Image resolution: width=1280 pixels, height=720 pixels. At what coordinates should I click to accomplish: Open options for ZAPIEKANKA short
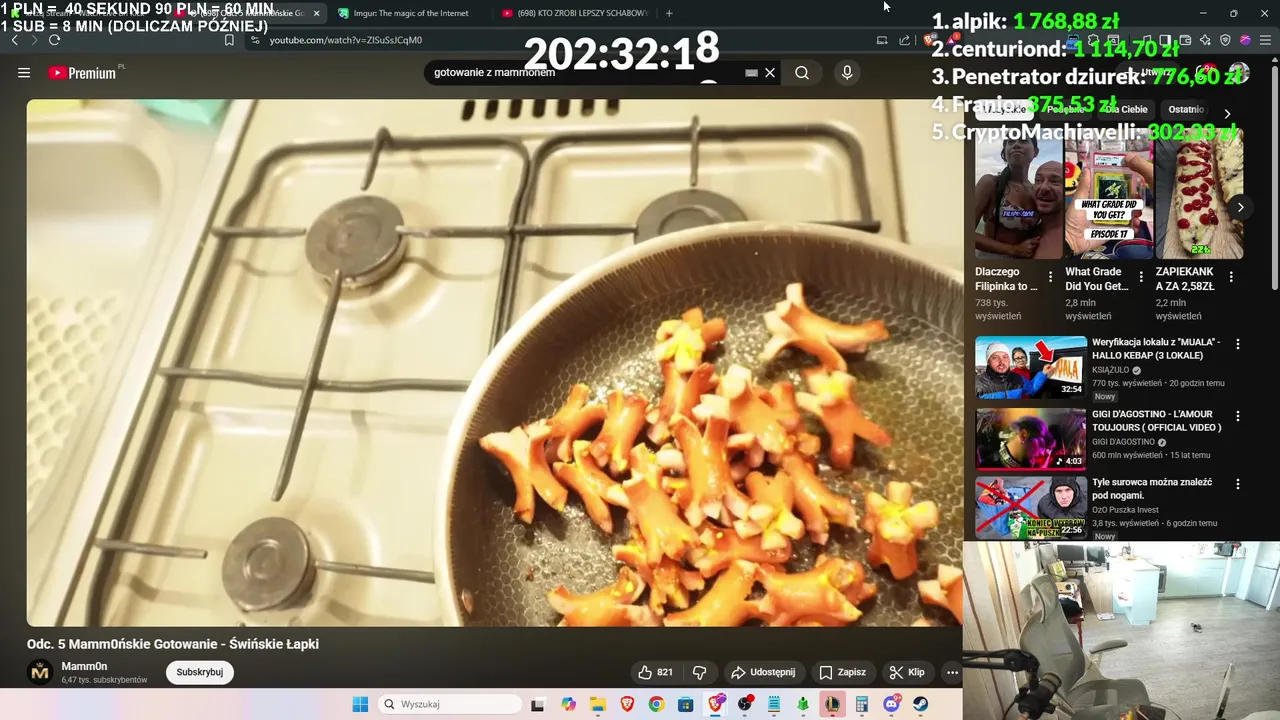coord(1231,277)
